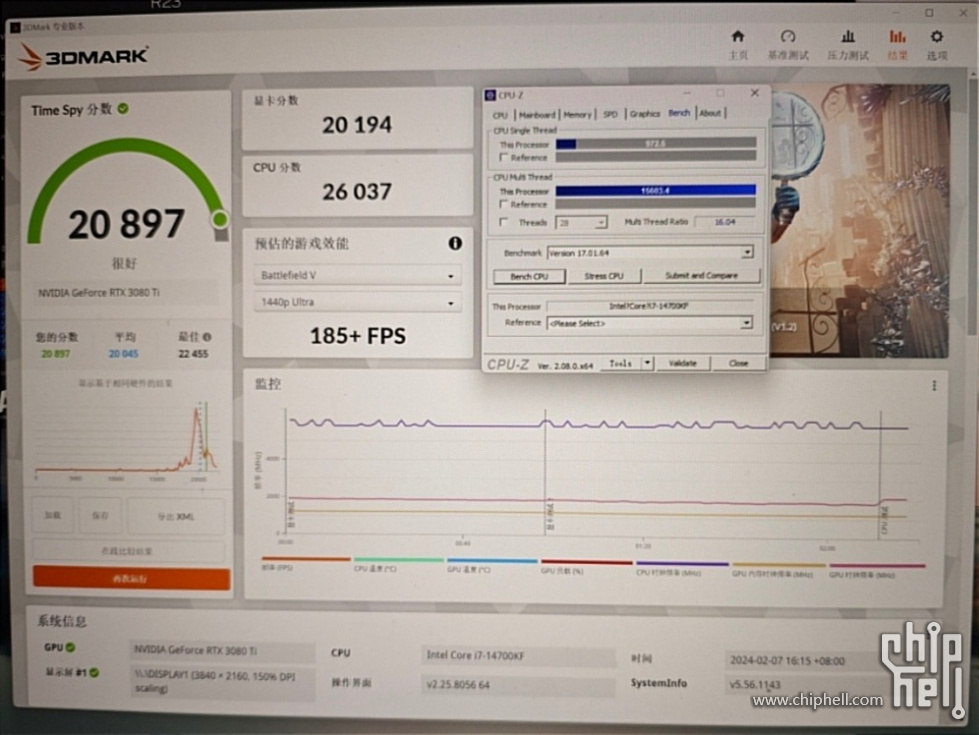This screenshot has height=735, width=979.
Task: Click the Stress CPU button
Action: click(x=604, y=276)
